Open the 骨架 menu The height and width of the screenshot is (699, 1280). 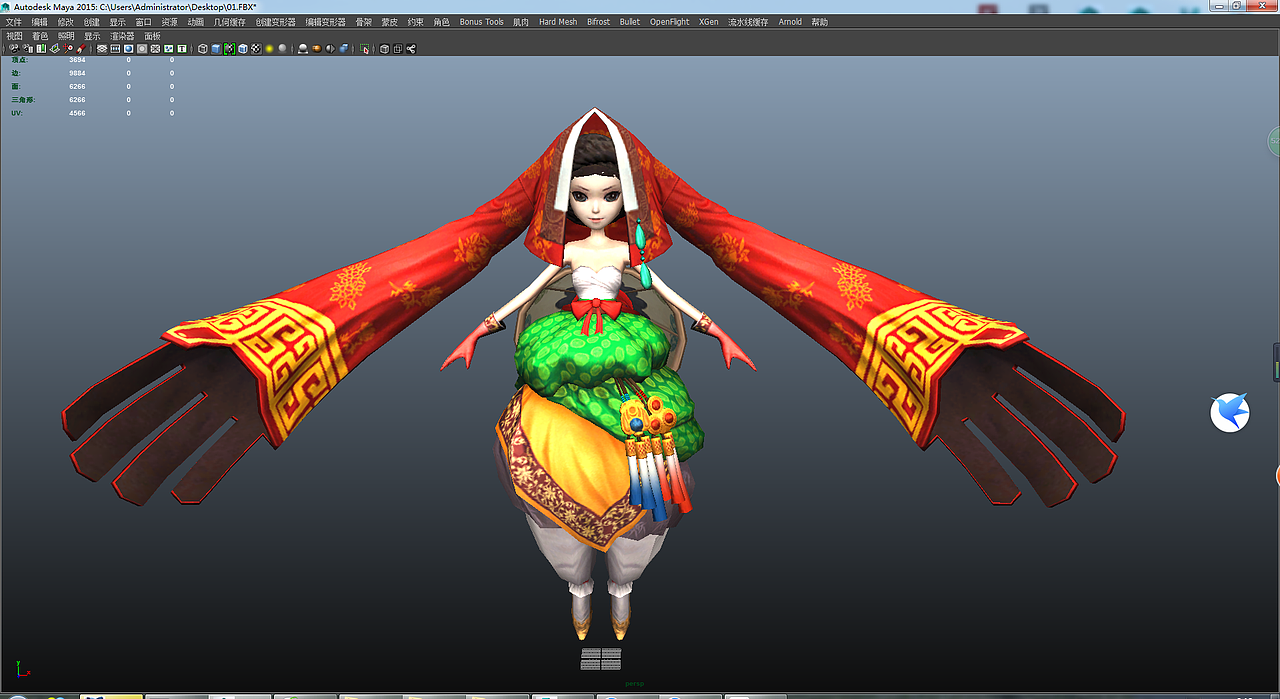point(364,22)
